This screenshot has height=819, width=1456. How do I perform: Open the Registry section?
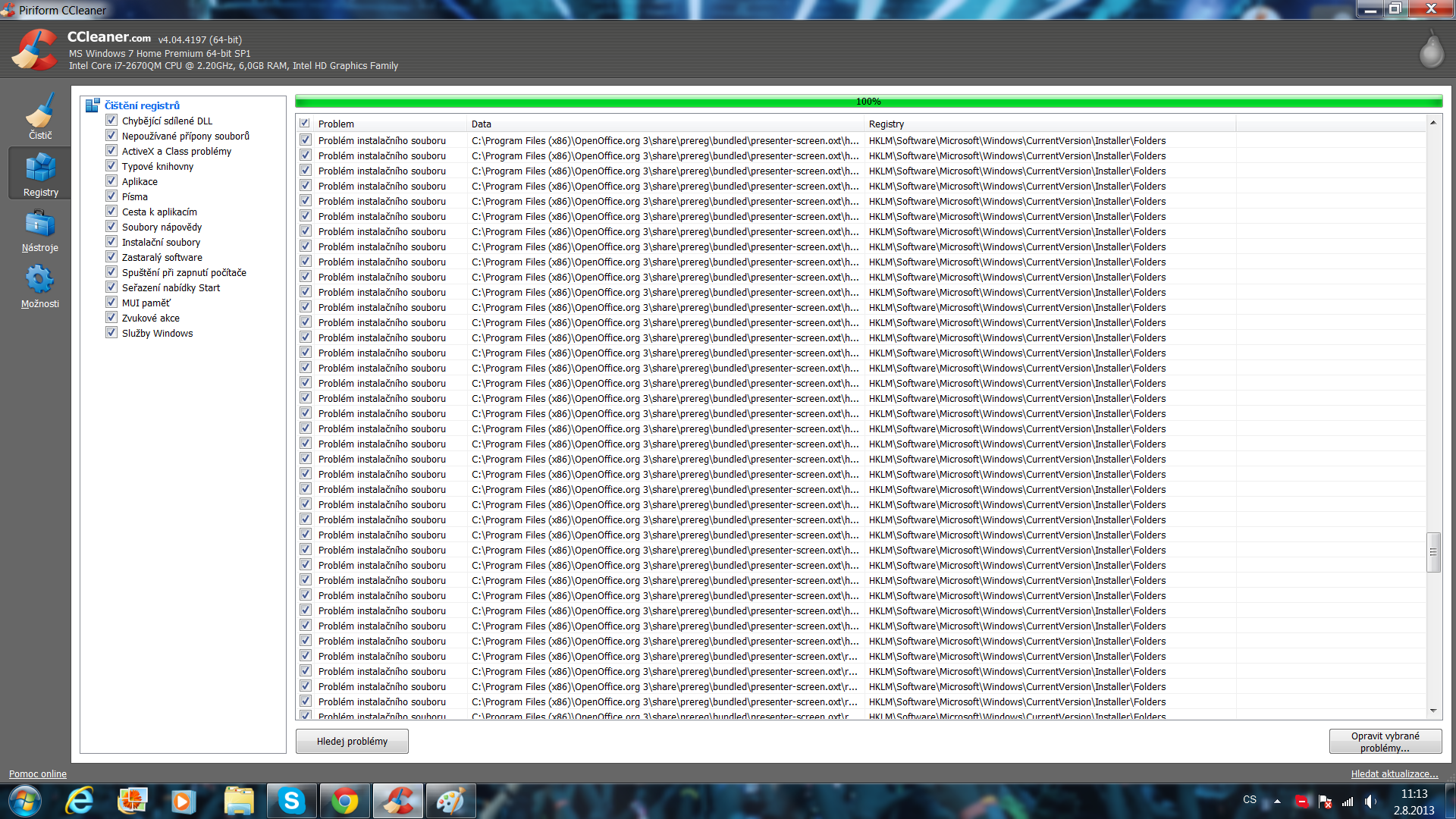click(40, 174)
